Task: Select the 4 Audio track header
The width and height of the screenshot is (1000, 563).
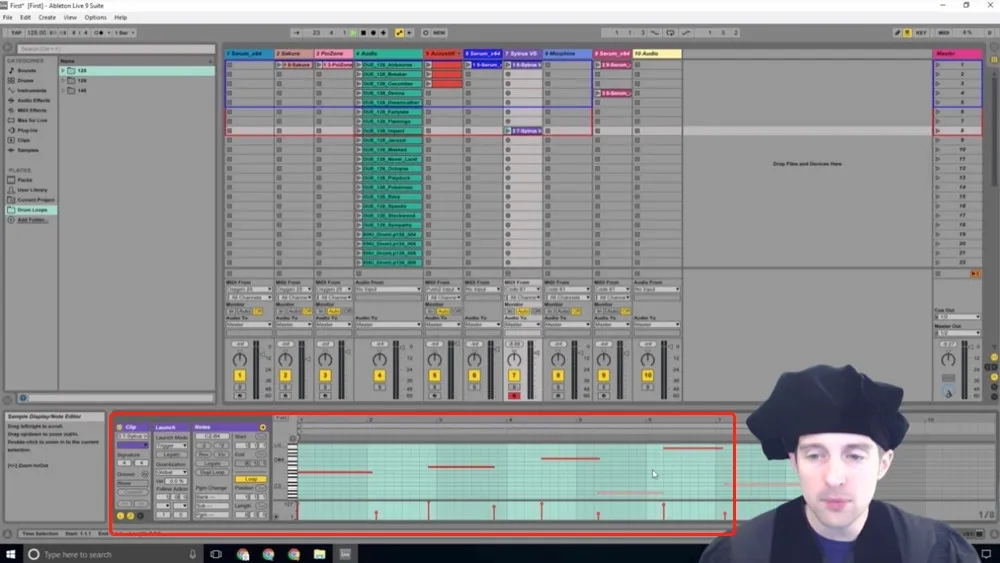Action: 388,54
